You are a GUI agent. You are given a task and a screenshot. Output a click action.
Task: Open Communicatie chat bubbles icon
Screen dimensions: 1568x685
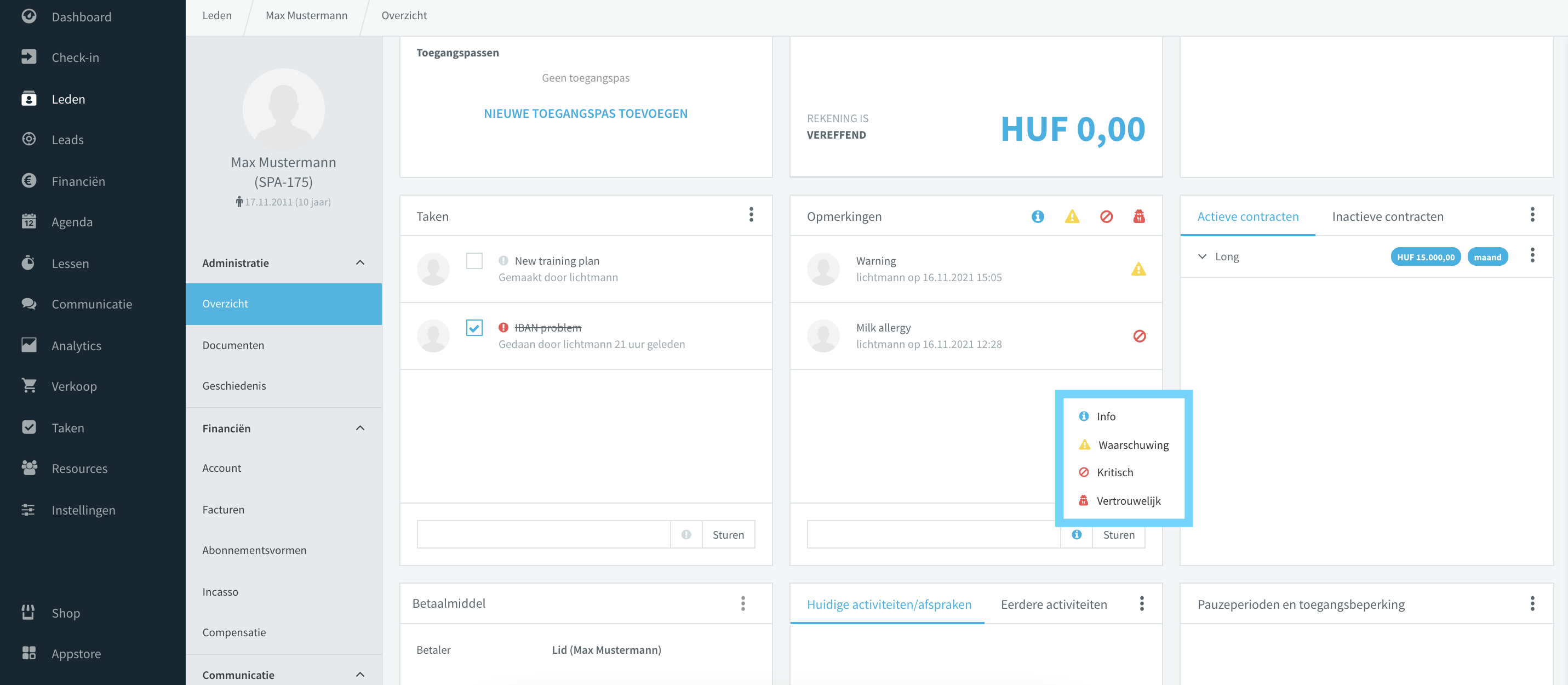tap(28, 303)
